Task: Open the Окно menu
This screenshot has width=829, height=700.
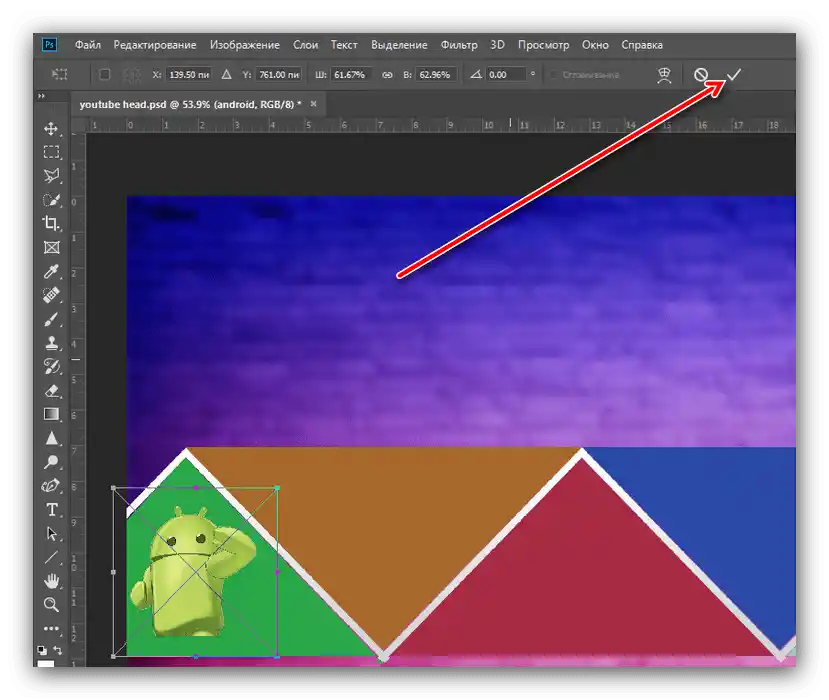Action: pyautogui.click(x=595, y=45)
